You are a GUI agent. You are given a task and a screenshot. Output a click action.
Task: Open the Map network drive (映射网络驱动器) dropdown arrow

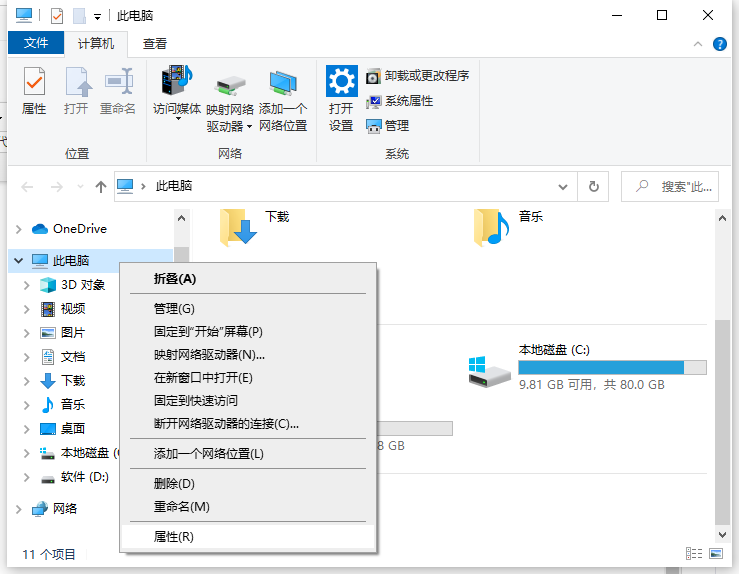(249, 127)
